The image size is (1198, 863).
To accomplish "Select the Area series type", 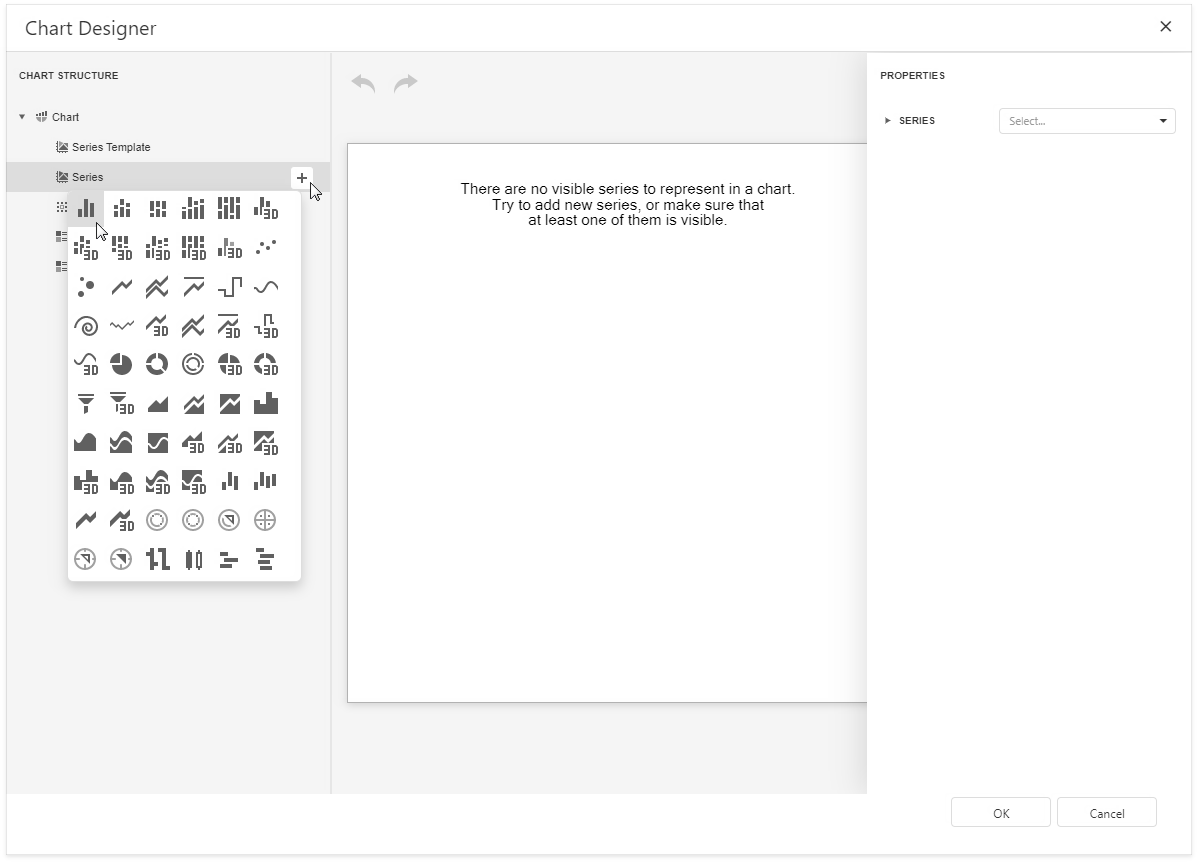I will [x=157, y=403].
